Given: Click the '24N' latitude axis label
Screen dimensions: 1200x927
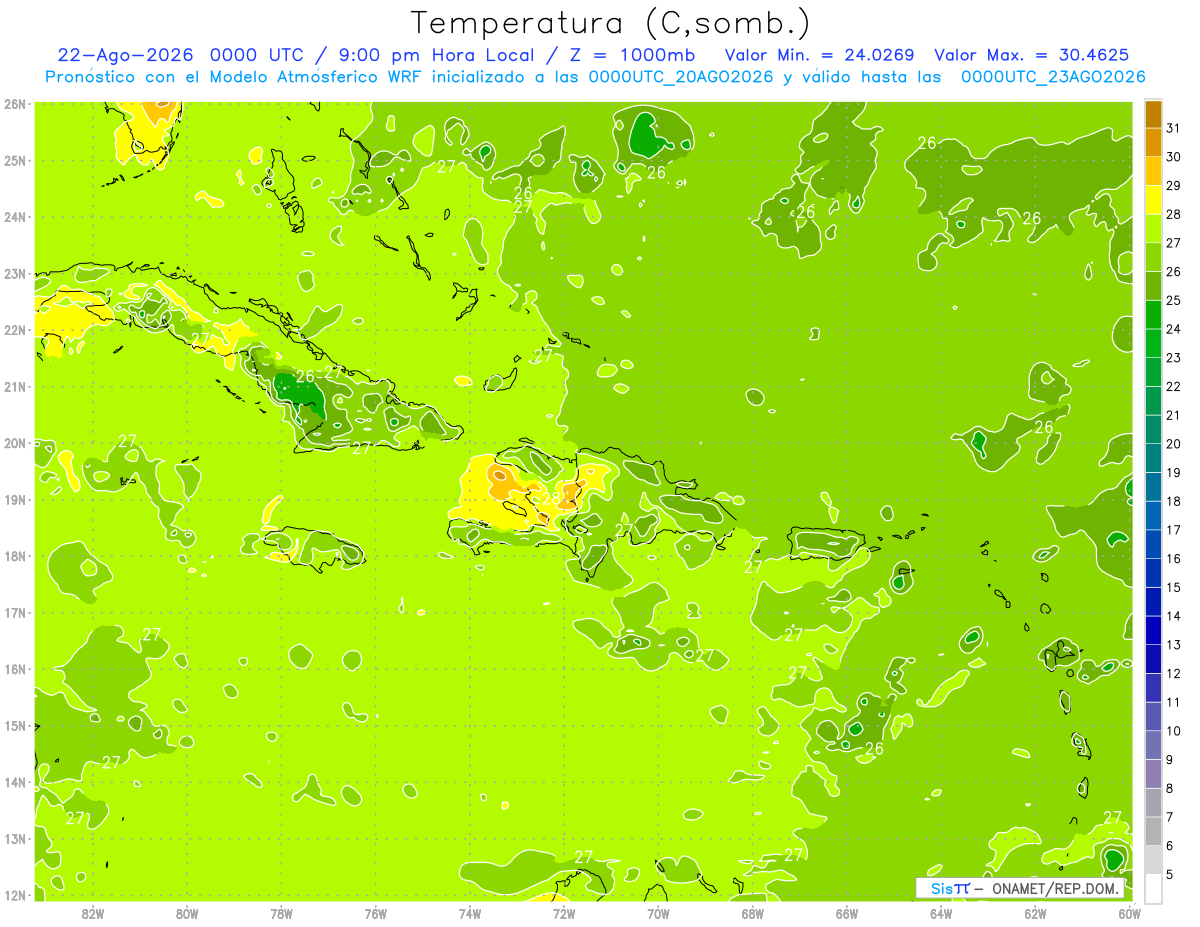Looking at the screenshot, I should coord(15,217).
